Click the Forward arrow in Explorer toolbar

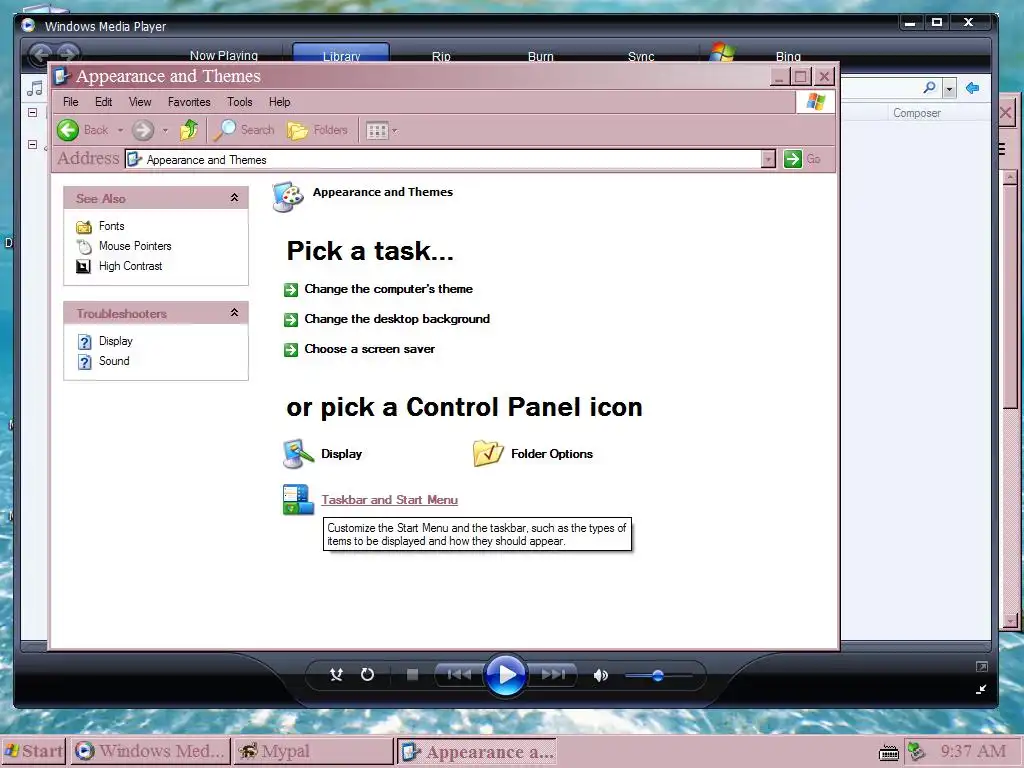click(142, 130)
